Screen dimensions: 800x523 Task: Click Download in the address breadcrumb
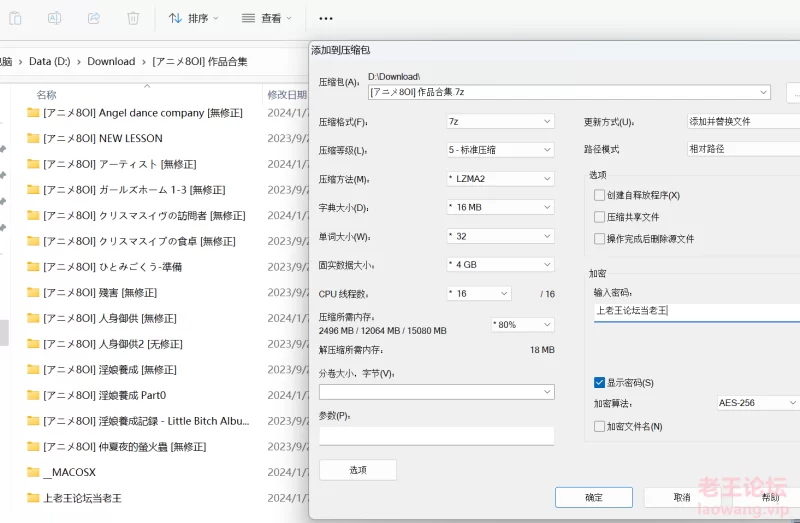click(111, 61)
